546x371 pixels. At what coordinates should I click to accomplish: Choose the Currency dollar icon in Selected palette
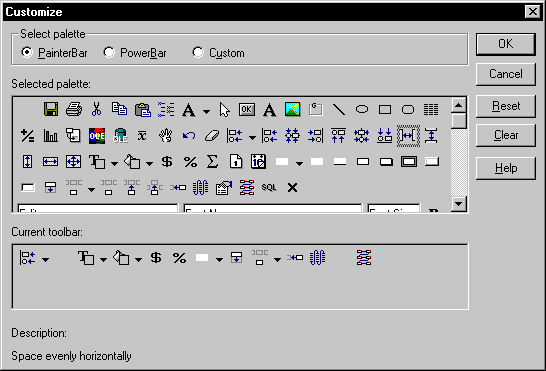(x=167, y=162)
